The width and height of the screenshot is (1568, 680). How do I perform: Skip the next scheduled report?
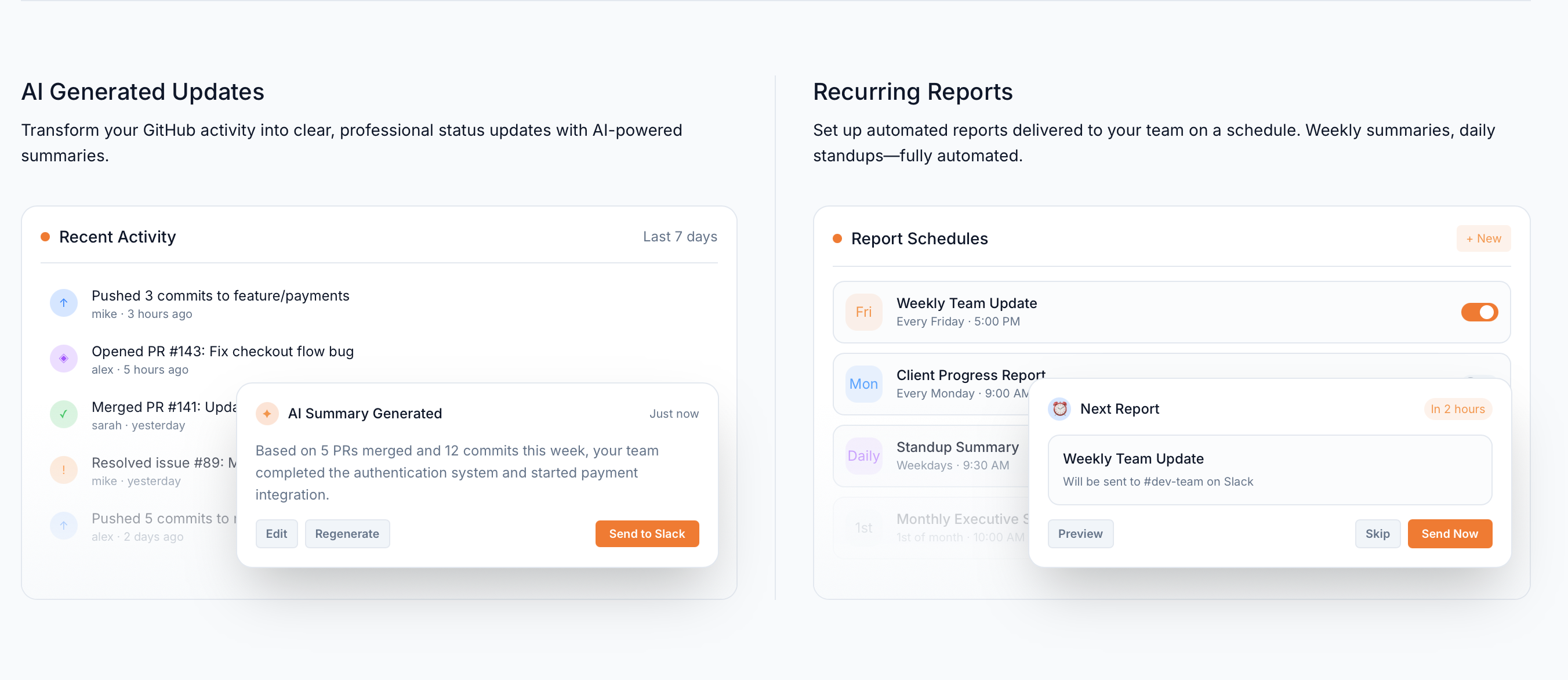[x=1377, y=534]
